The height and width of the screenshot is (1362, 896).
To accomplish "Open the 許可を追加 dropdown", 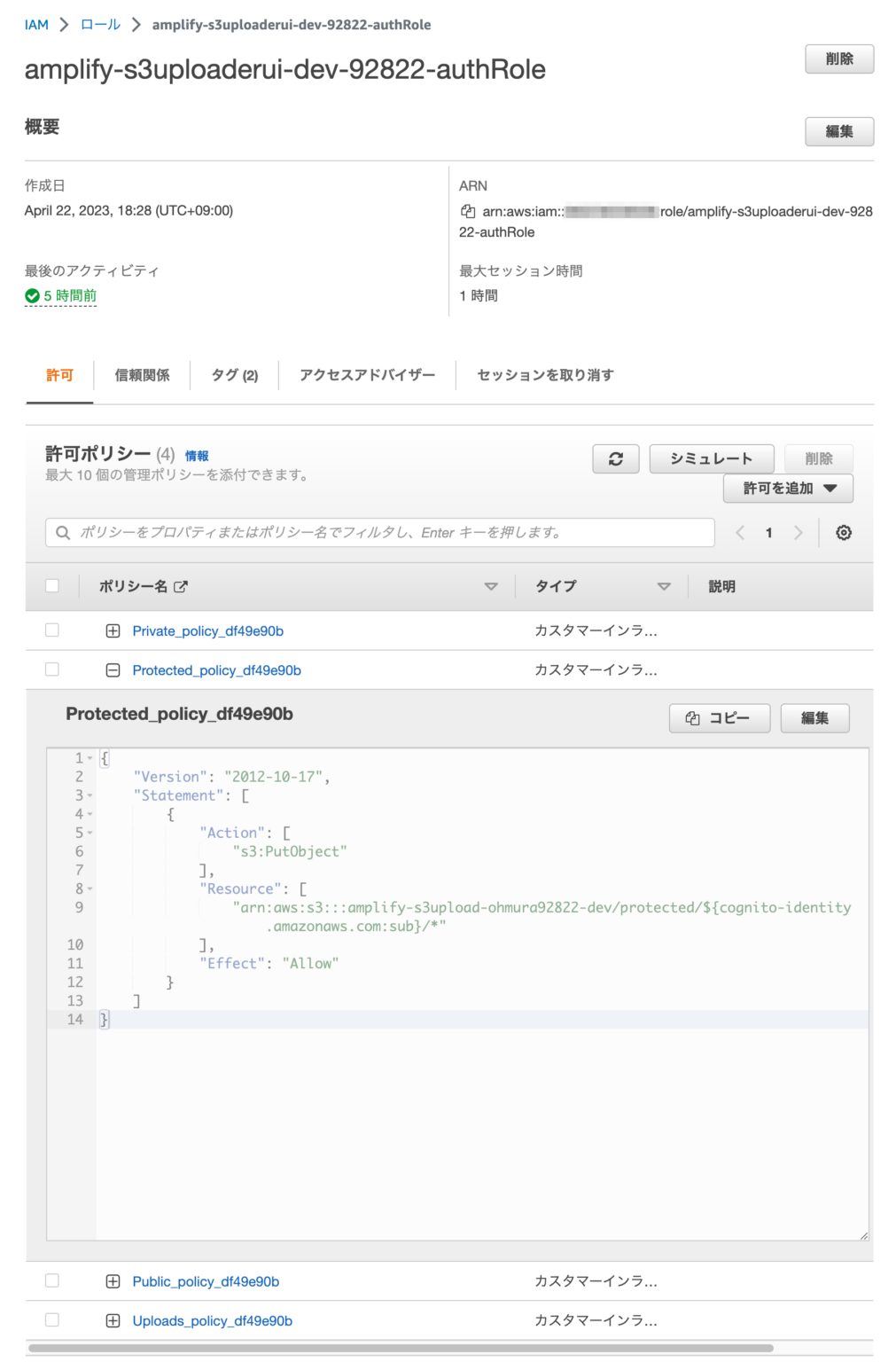I will click(787, 488).
